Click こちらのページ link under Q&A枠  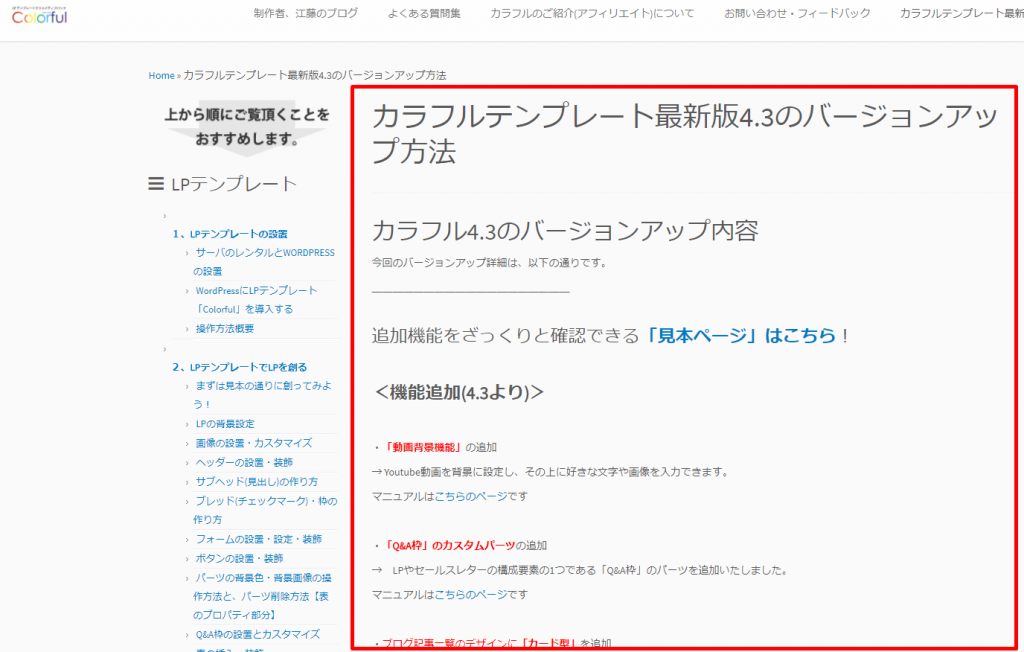click(x=471, y=595)
